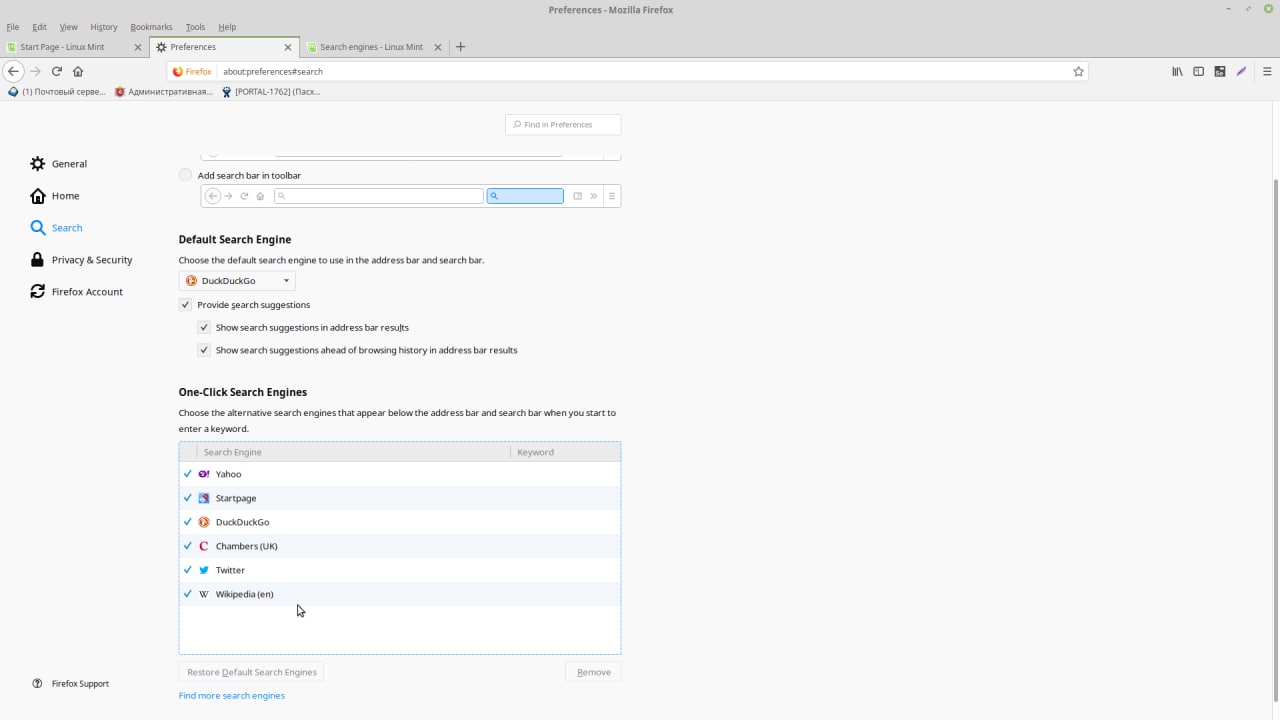
Task: Open Firefox Account sync section
Action: tap(76, 292)
